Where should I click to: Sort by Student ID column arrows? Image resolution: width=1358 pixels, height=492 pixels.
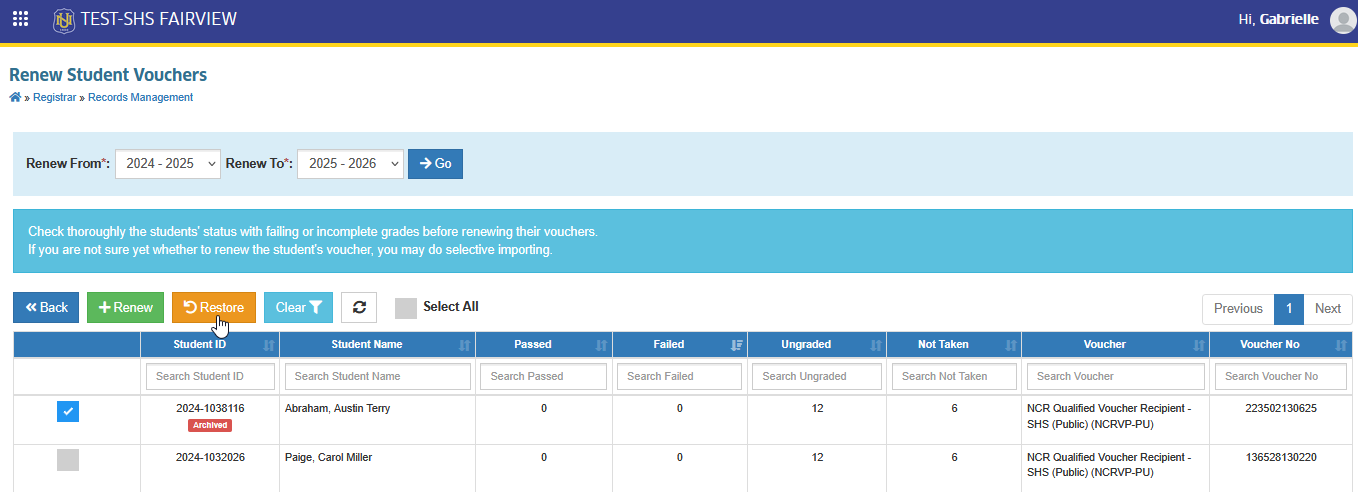click(268, 345)
